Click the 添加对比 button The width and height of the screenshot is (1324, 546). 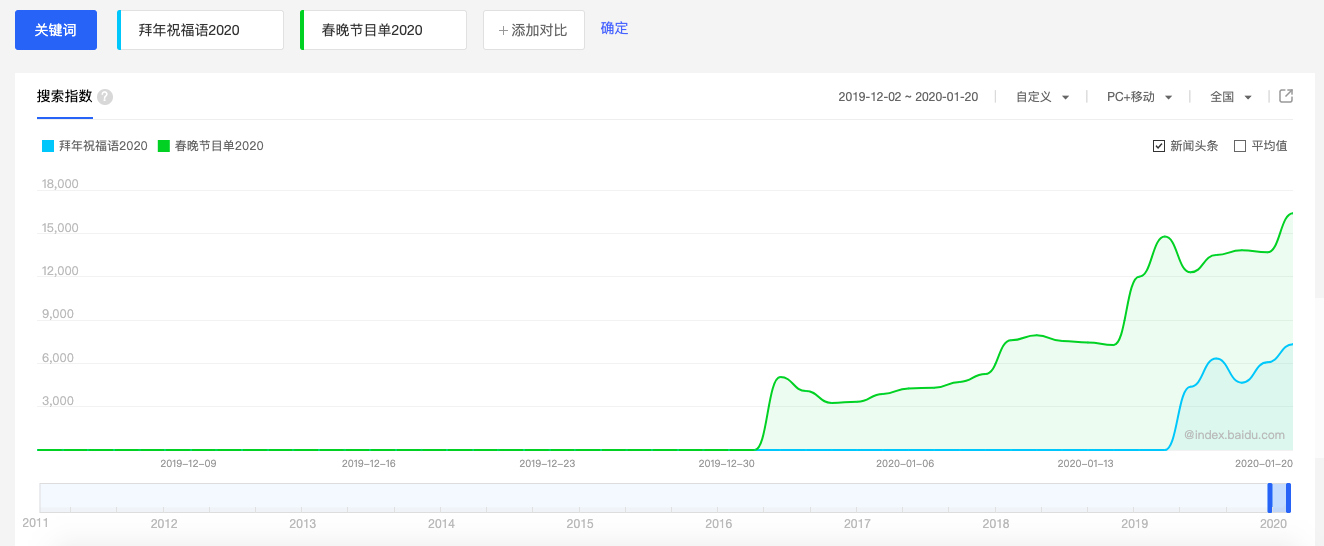[x=533, y=30]
